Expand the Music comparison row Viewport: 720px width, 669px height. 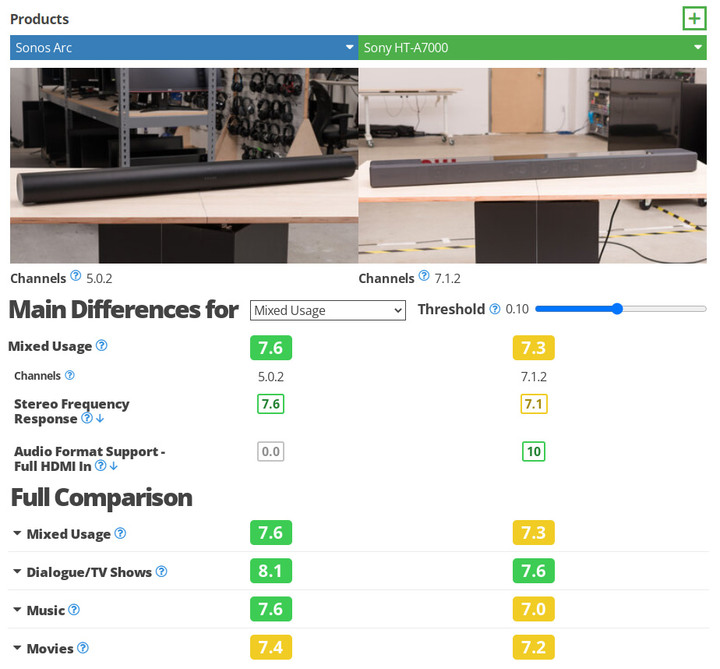[17, 609]
